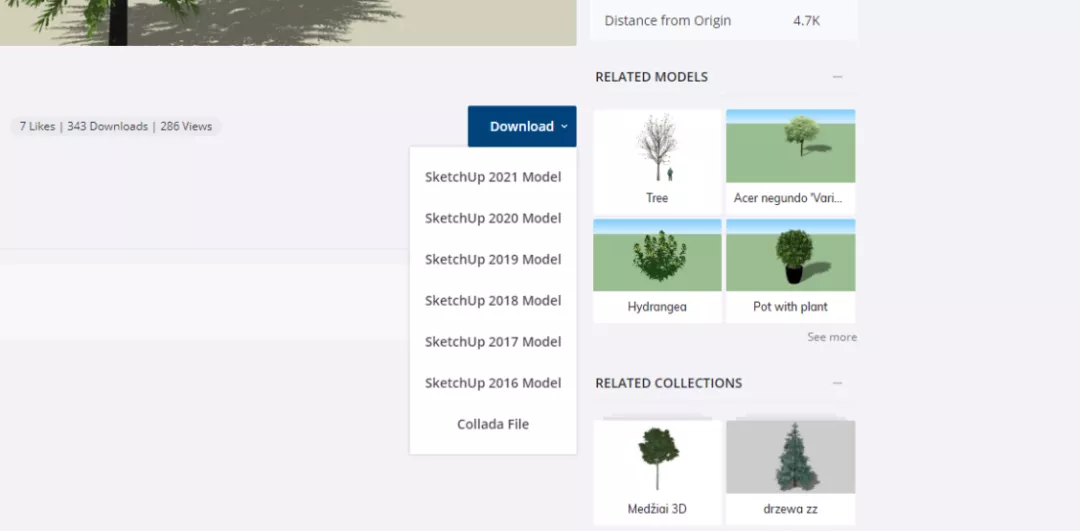Click the likes, downloads, views stats badge
This screenshot has height=531, width=1080.
point(116,127)
